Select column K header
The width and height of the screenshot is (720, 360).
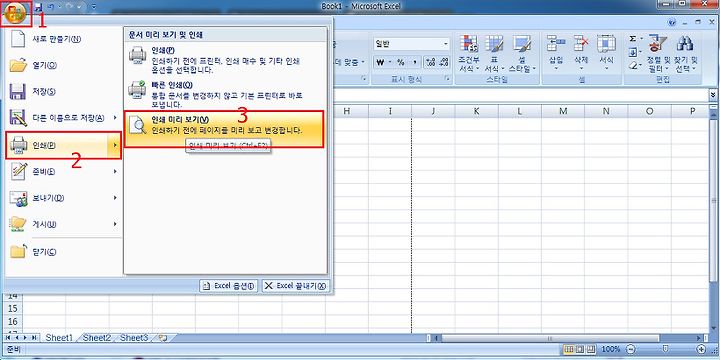click(x=477, y=111)
